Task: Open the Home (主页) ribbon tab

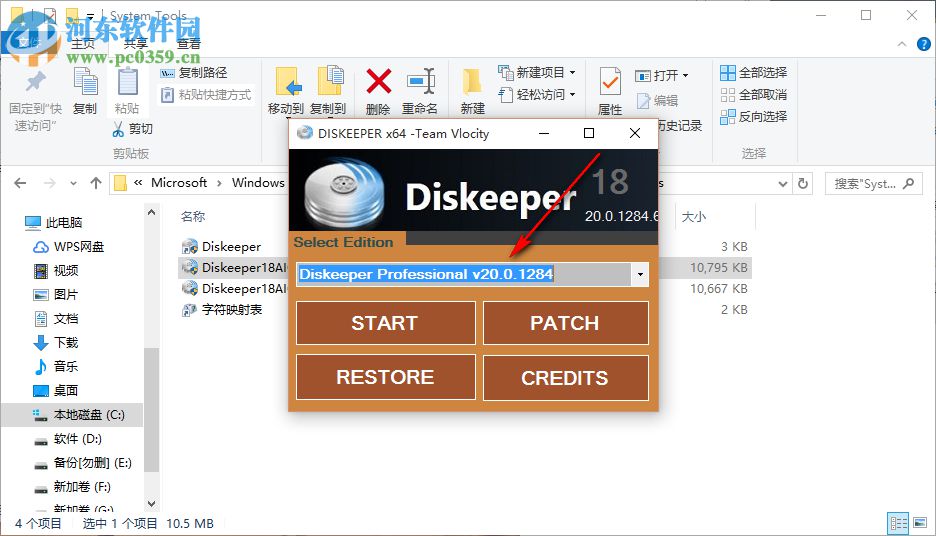Action: click(x=83, y=44)
